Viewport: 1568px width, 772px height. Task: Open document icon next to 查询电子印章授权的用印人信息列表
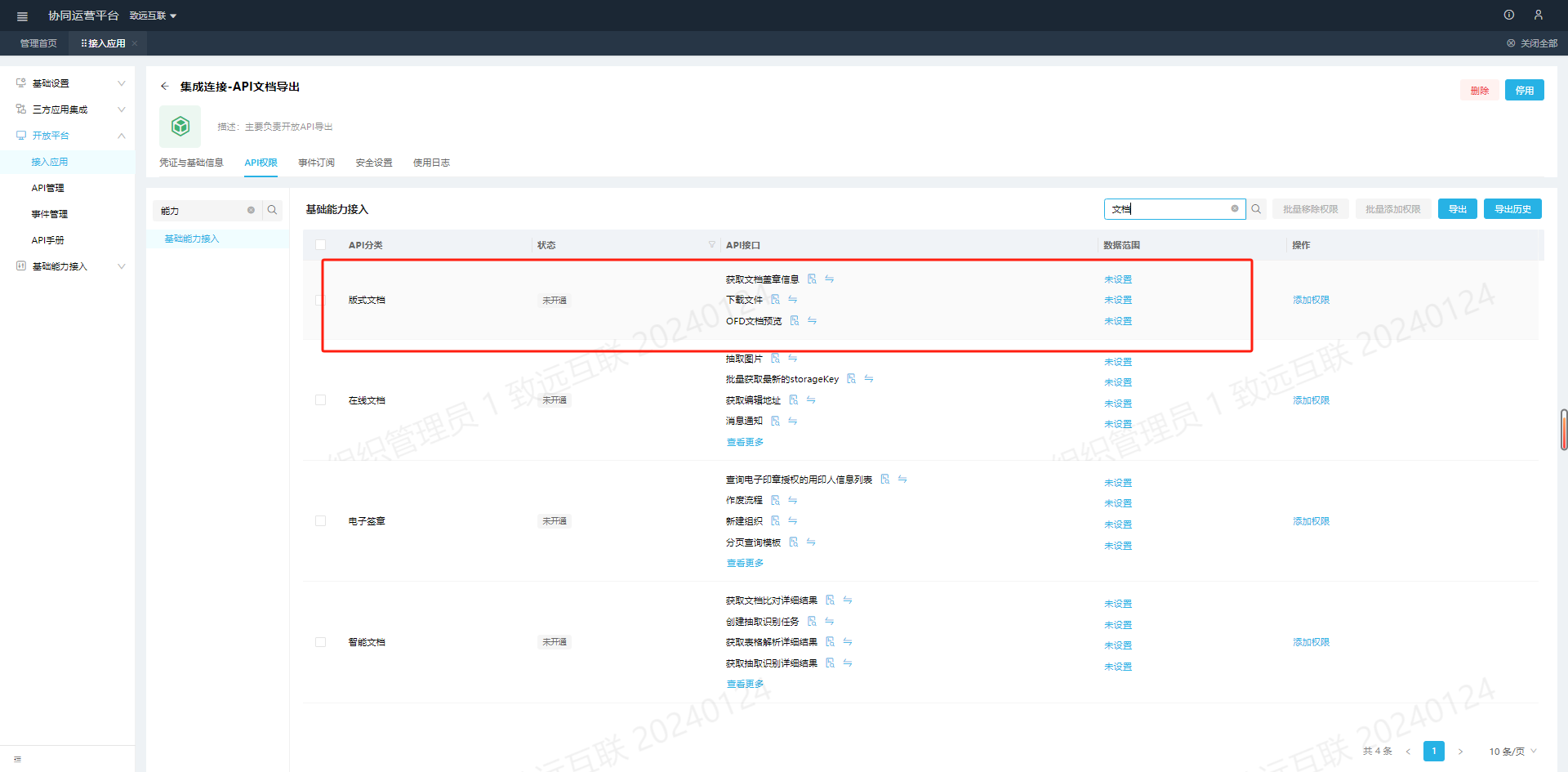point(884,480)
